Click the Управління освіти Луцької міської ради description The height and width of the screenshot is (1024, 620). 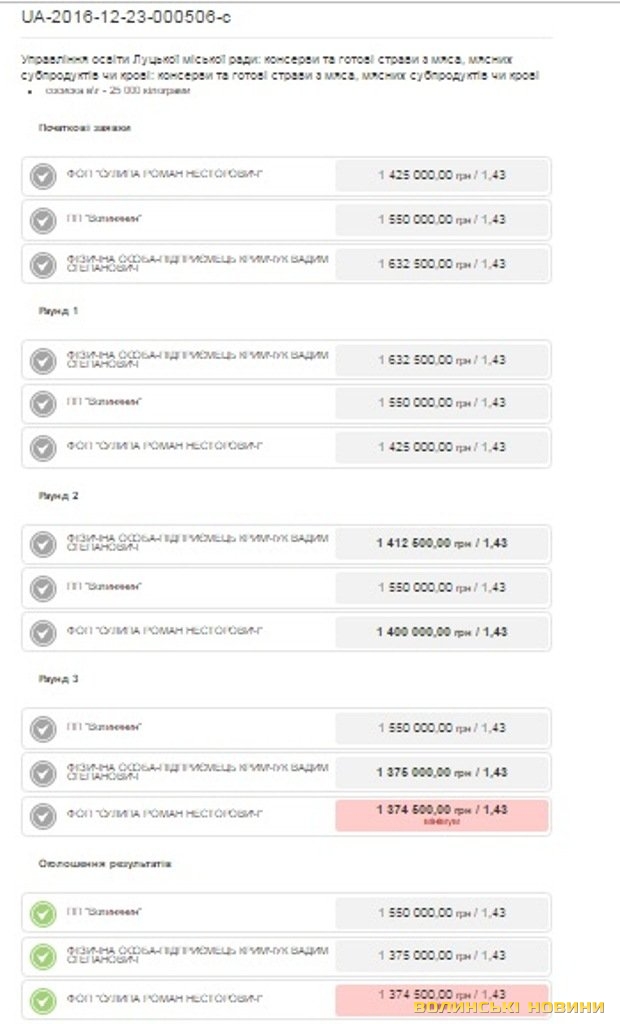coord(280,68)
